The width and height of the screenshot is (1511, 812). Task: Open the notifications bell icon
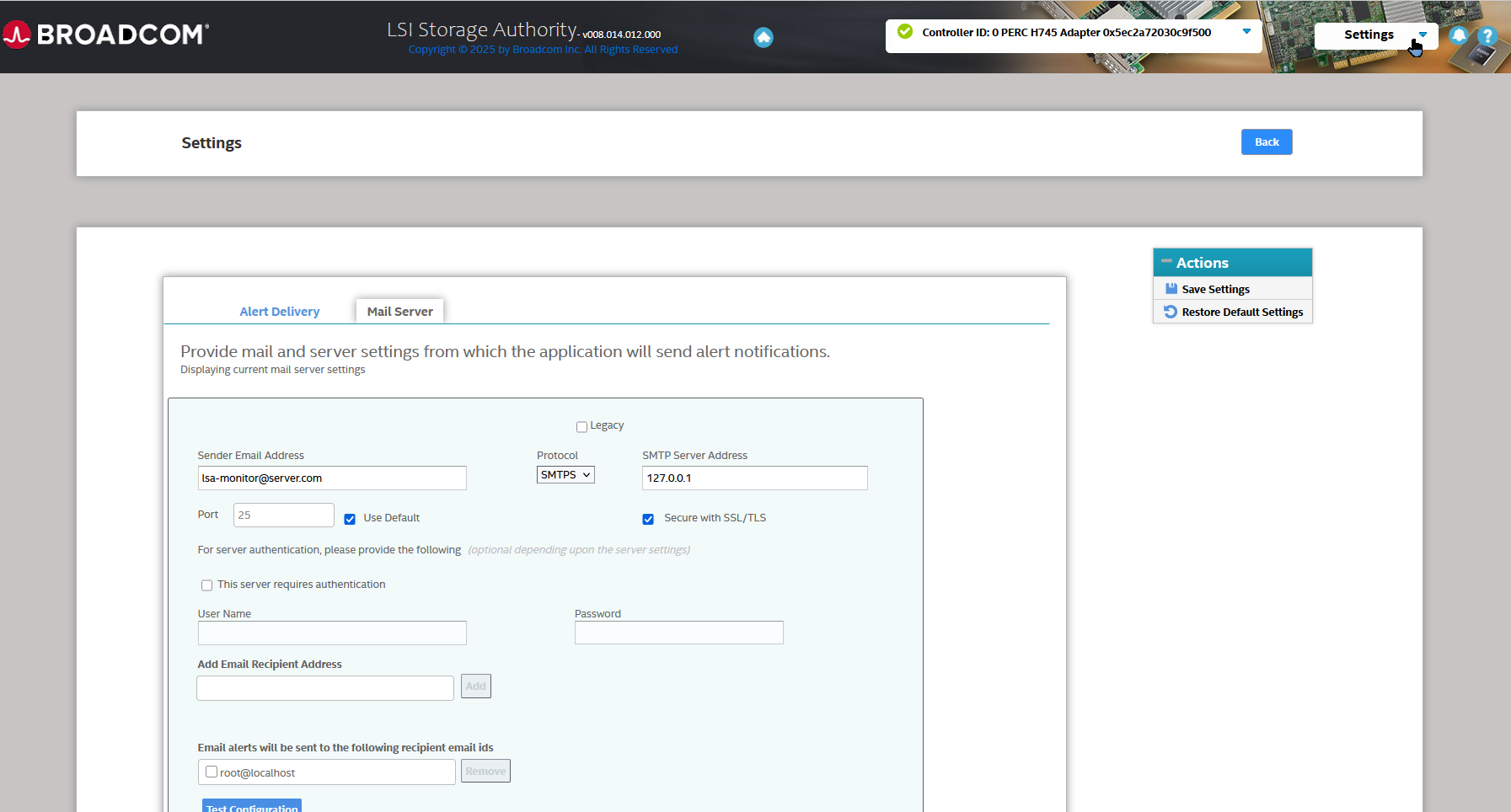coord(1459,35)
